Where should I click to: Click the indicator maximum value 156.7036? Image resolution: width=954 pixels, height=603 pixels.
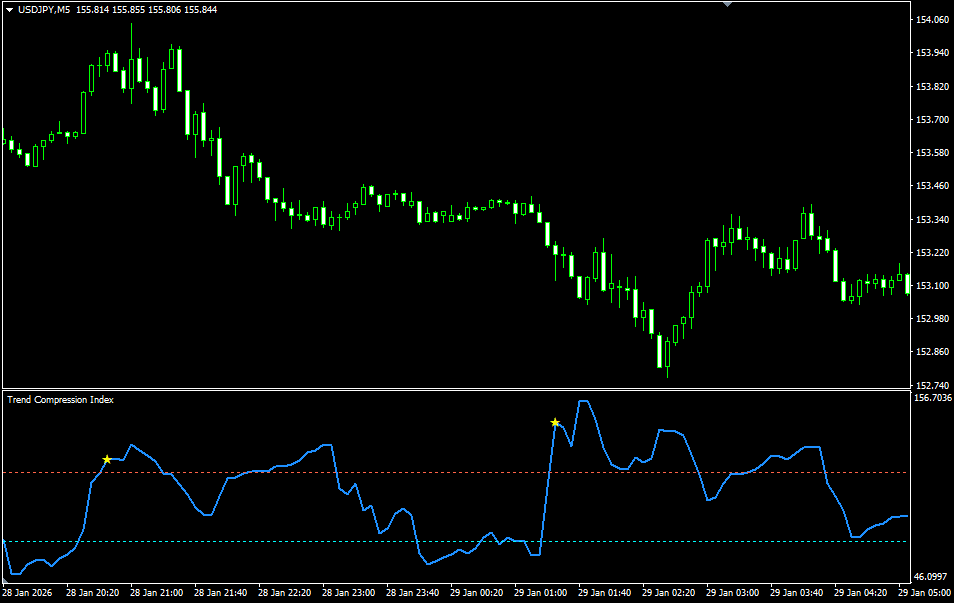(931, 398)
